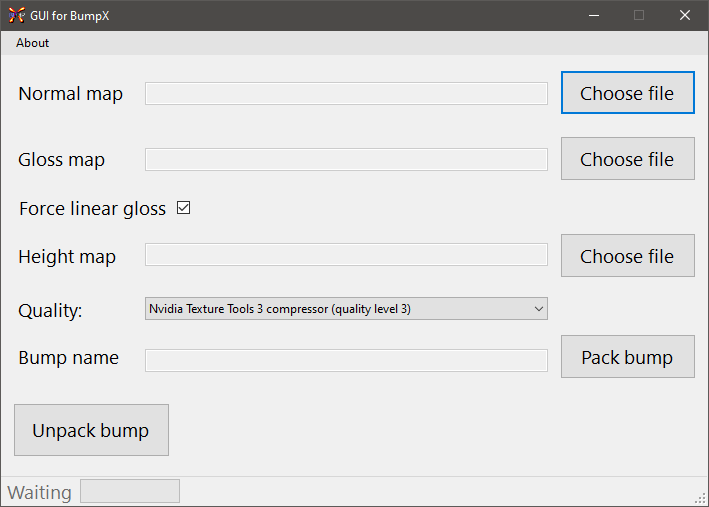The height and width of the screenshot is (507, 709).
Task: Click the Waiting status text
Action: (40, 492)
